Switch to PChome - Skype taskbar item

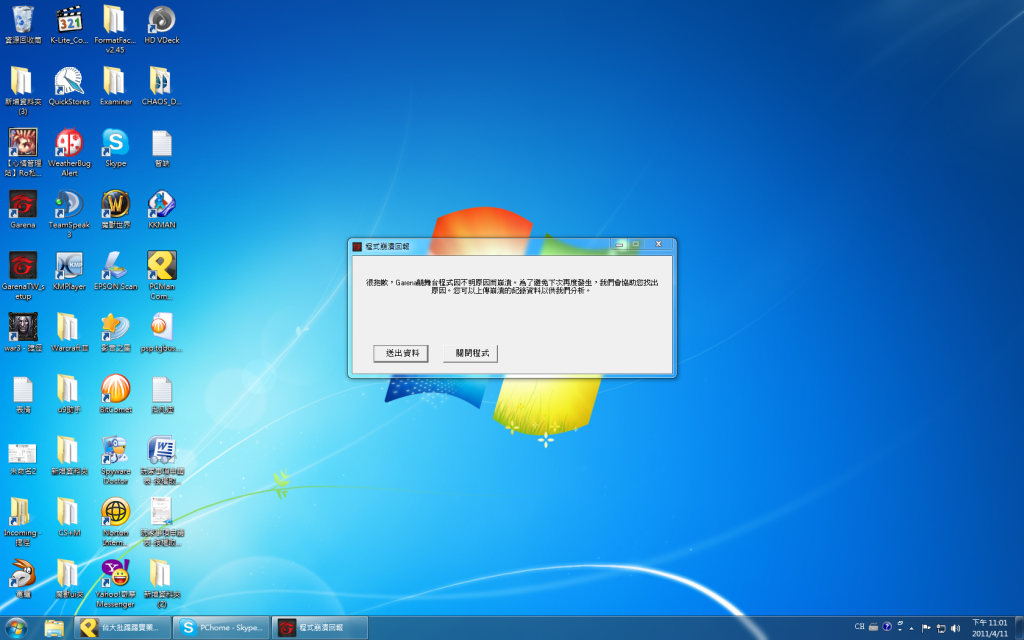click(x=221, y=628)
